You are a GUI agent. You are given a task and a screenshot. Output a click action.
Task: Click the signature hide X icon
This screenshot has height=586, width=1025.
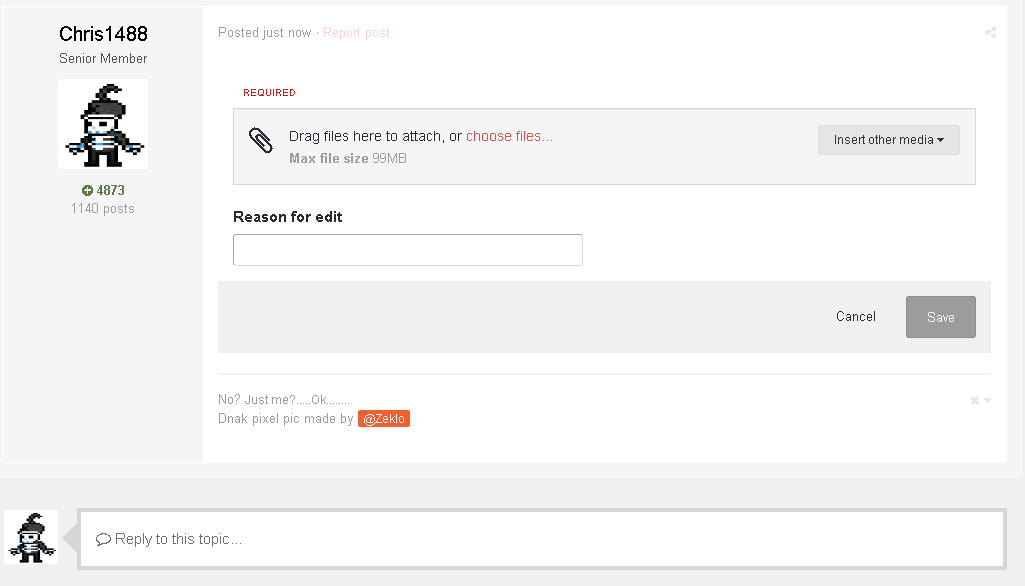(x=975, y=401)
